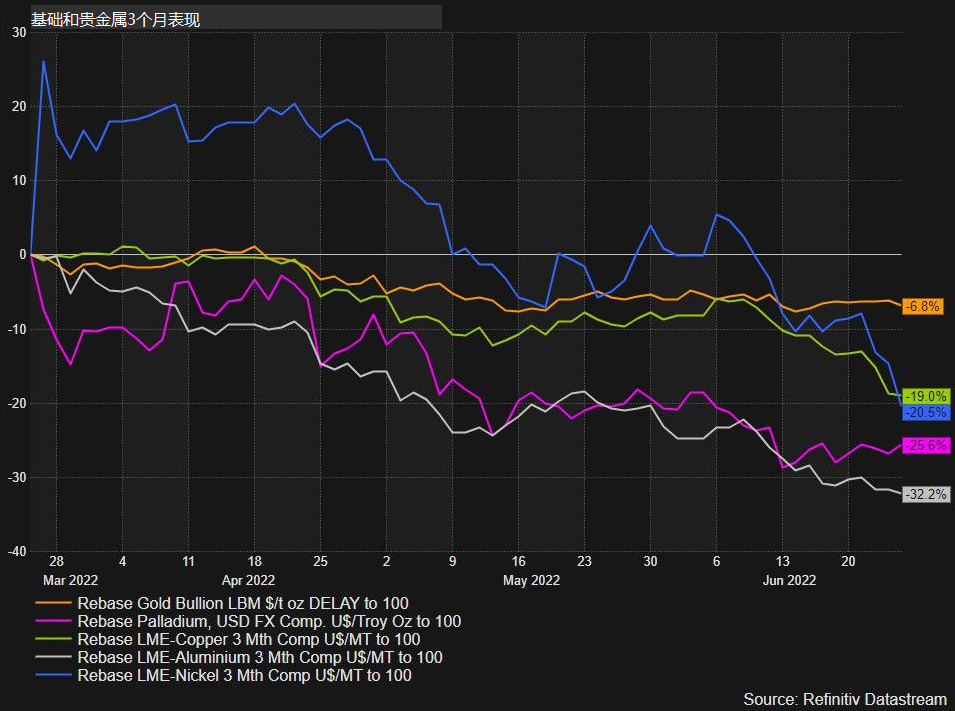Click the -20.5% nickel end label
The image size is (955, 711).
click(926, 412)
